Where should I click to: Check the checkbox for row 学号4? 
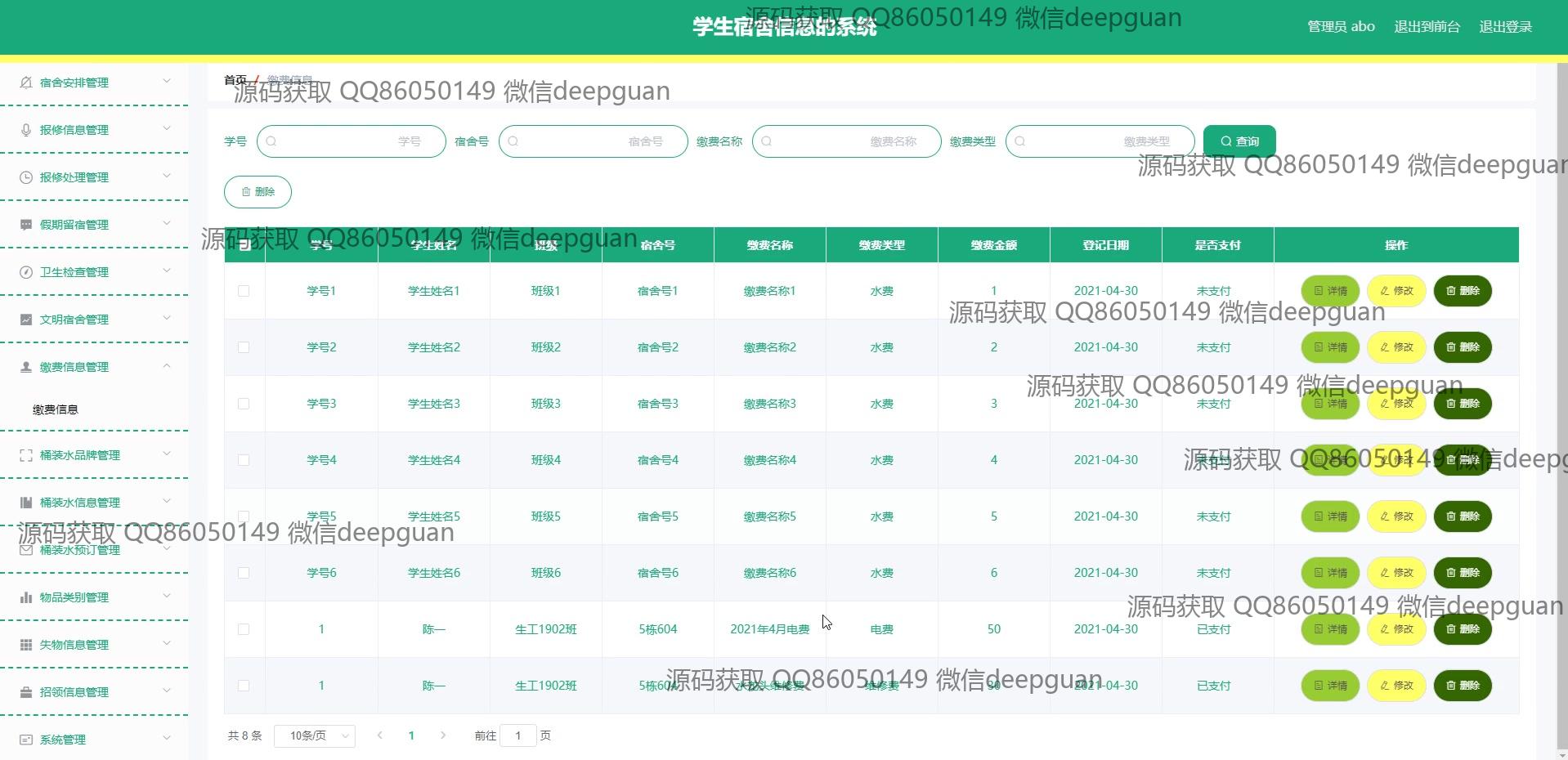[244, 460]
